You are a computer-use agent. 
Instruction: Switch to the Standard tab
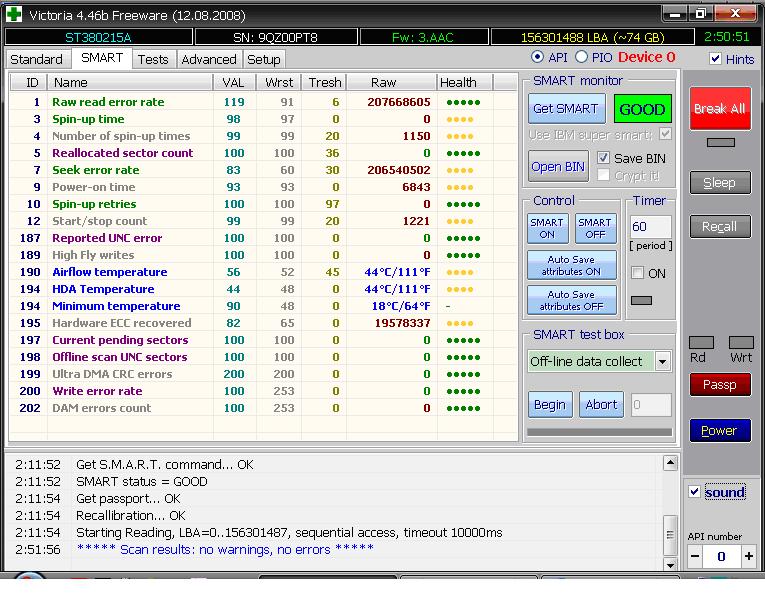tap(37, 60)
